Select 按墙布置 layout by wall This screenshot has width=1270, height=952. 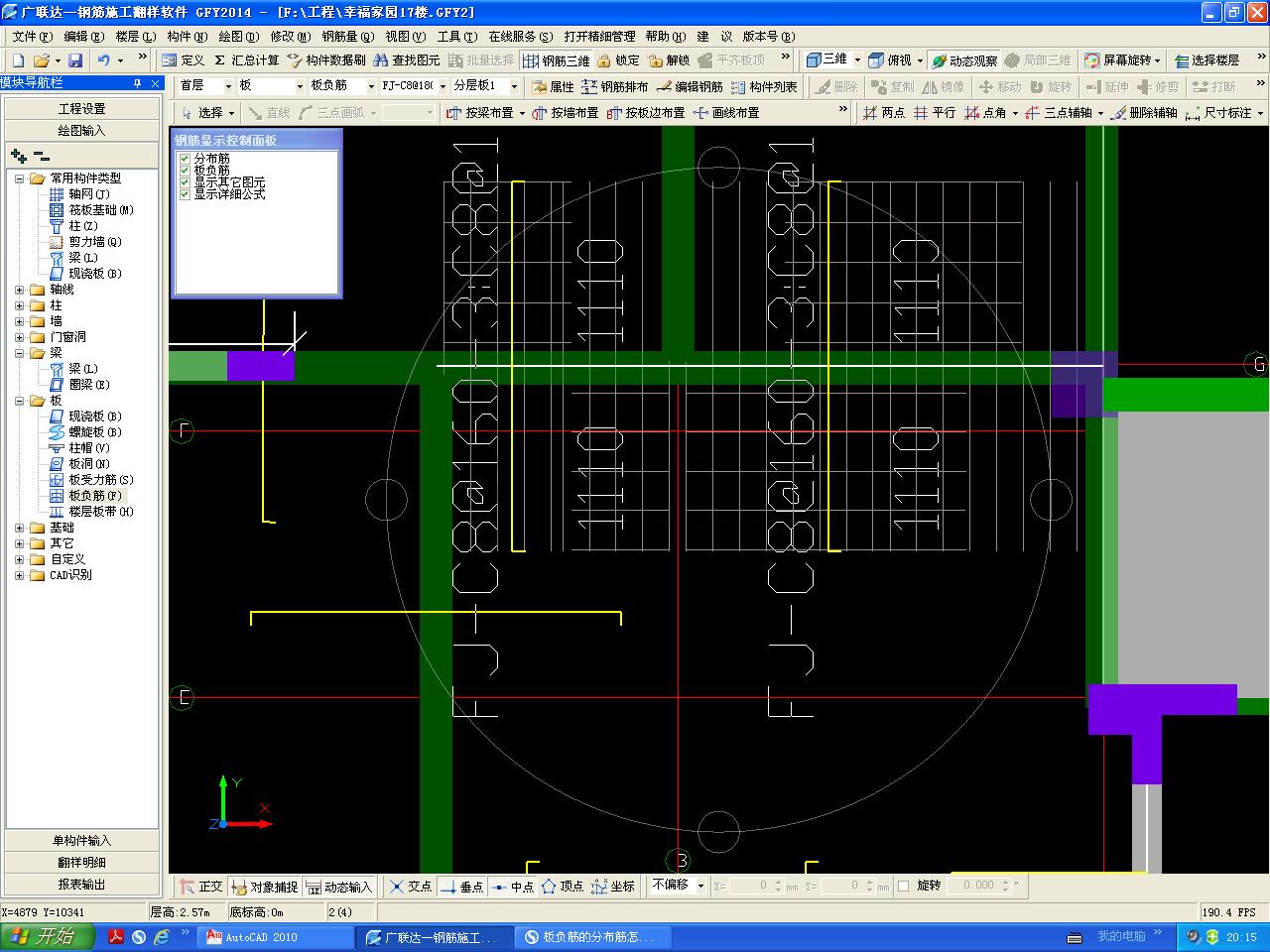(x=566, y=113)
